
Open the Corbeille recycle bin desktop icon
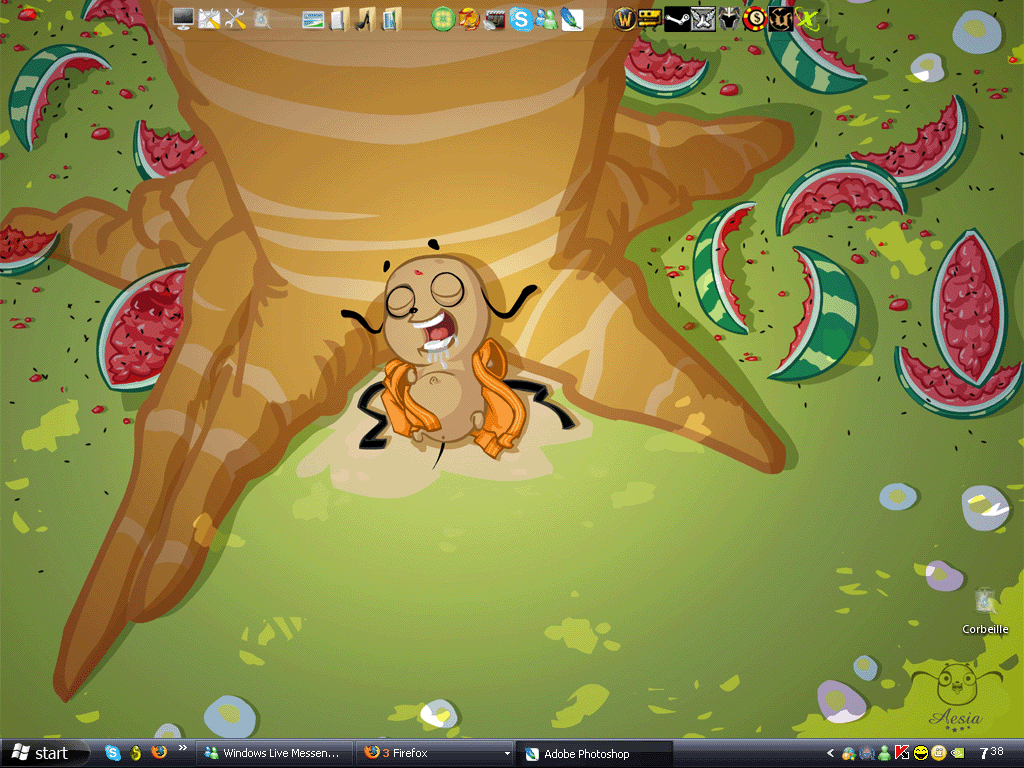[x=985, y=611]
